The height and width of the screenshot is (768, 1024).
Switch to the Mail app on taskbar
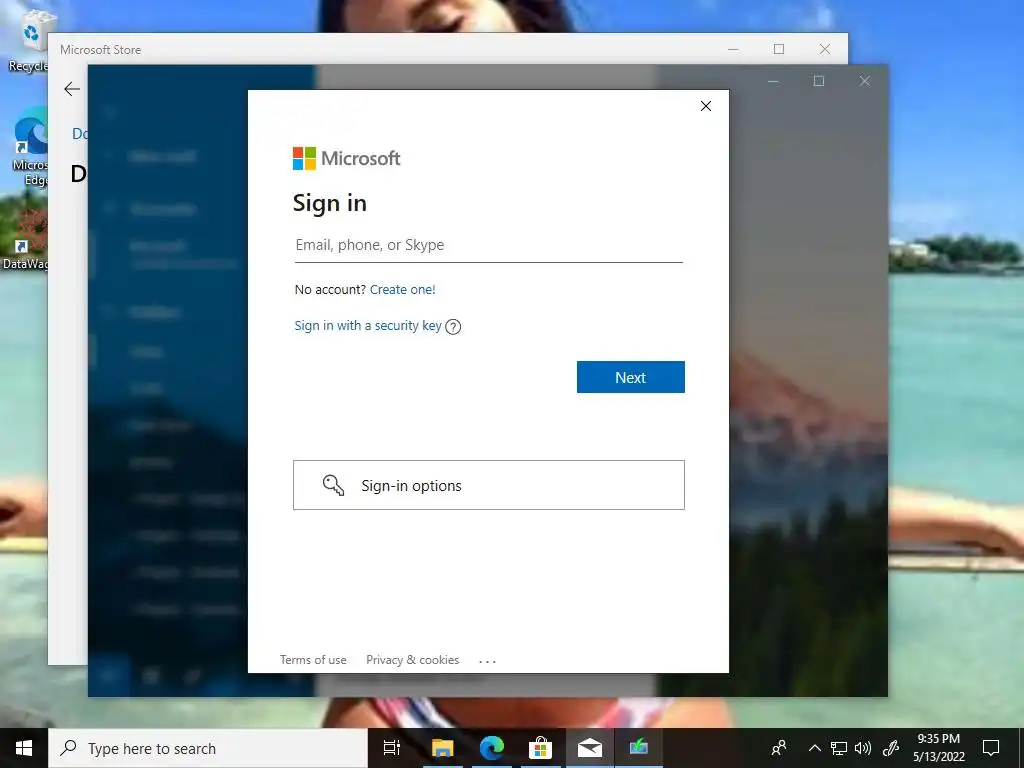point(590,748)
